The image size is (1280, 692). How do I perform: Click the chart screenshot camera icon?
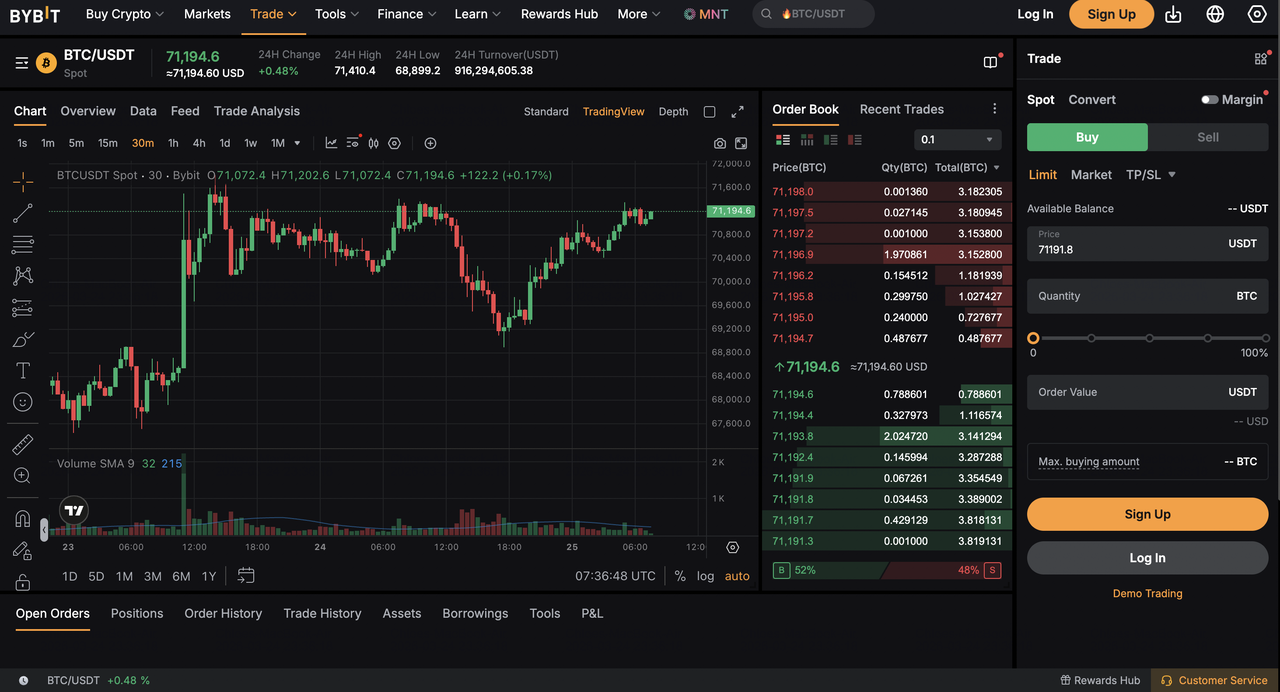(719, 143)
